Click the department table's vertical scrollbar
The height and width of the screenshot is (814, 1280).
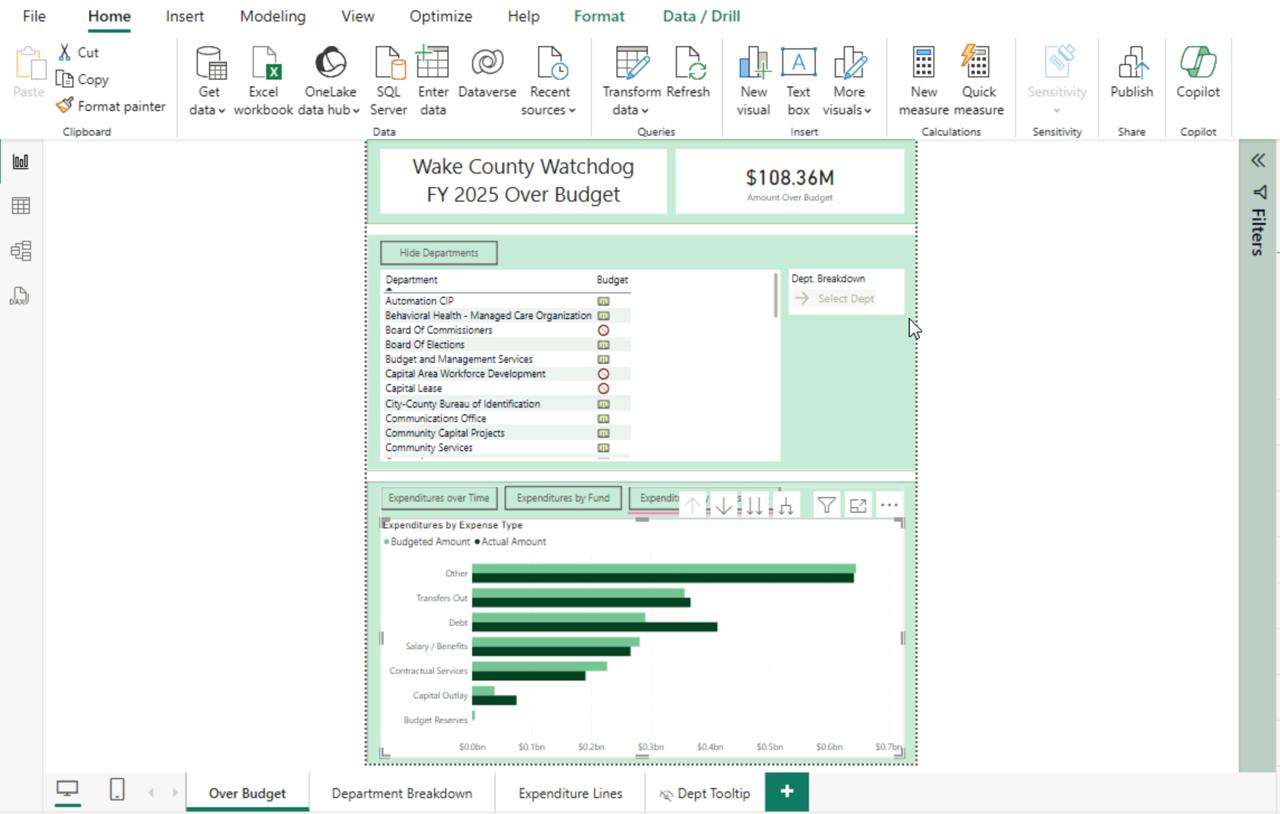[776, 295]
